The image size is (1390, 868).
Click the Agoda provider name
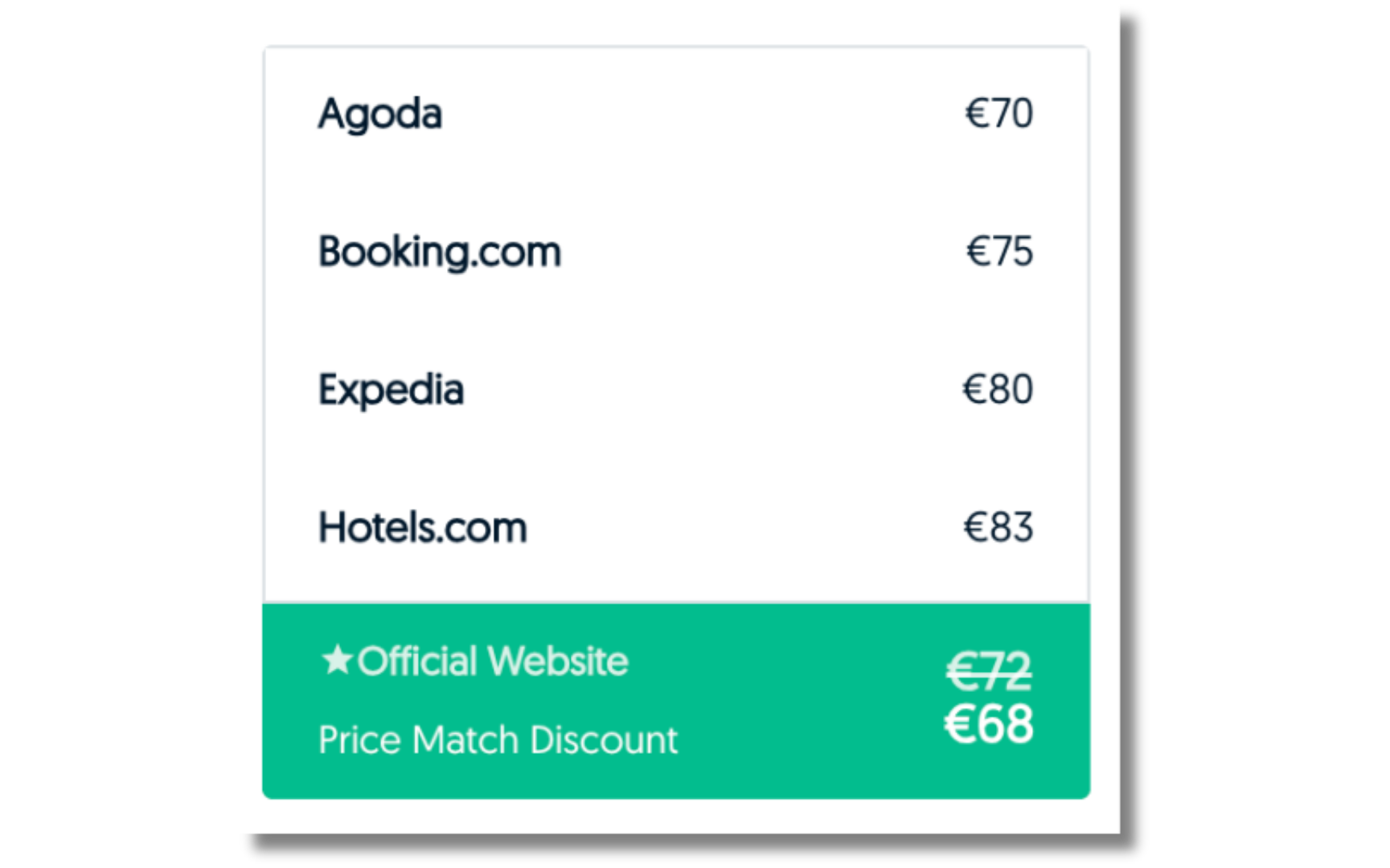click(x=380, y=114)
